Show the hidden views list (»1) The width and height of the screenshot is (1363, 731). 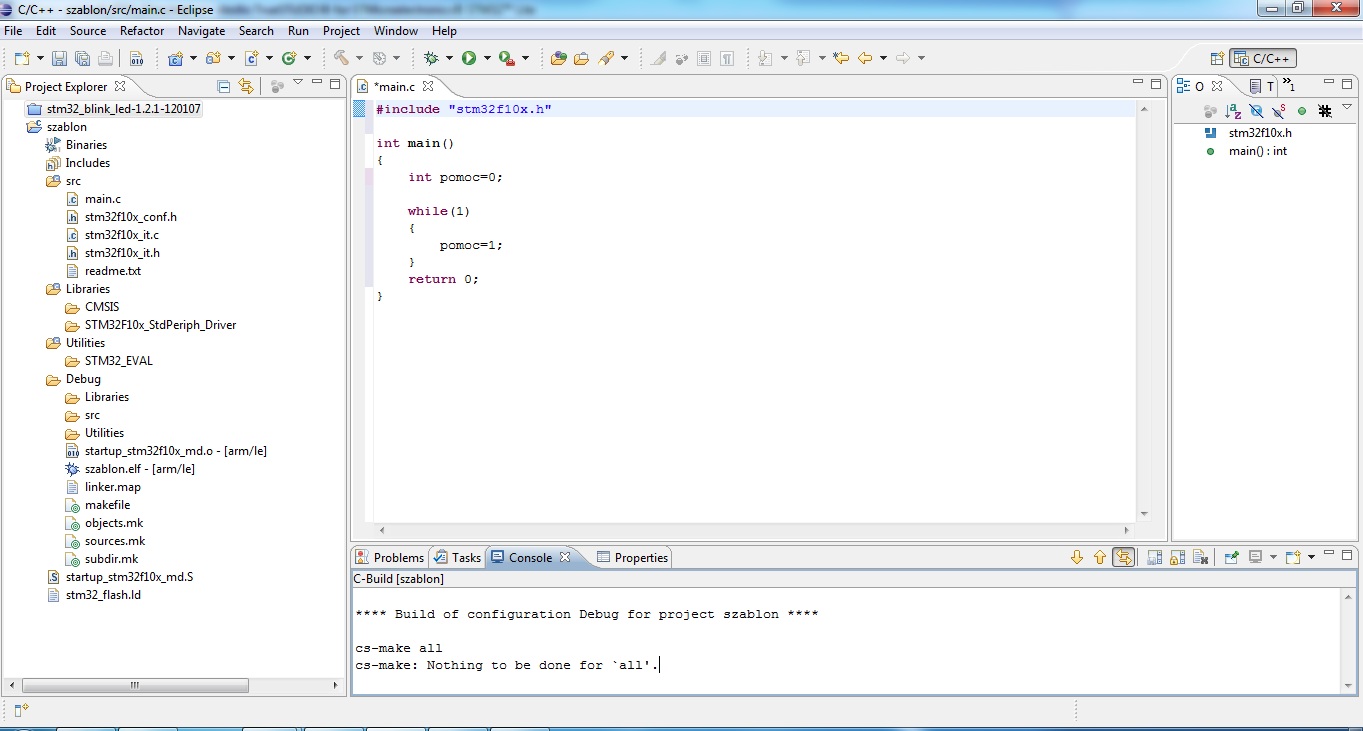click(x=1288, y=85)
